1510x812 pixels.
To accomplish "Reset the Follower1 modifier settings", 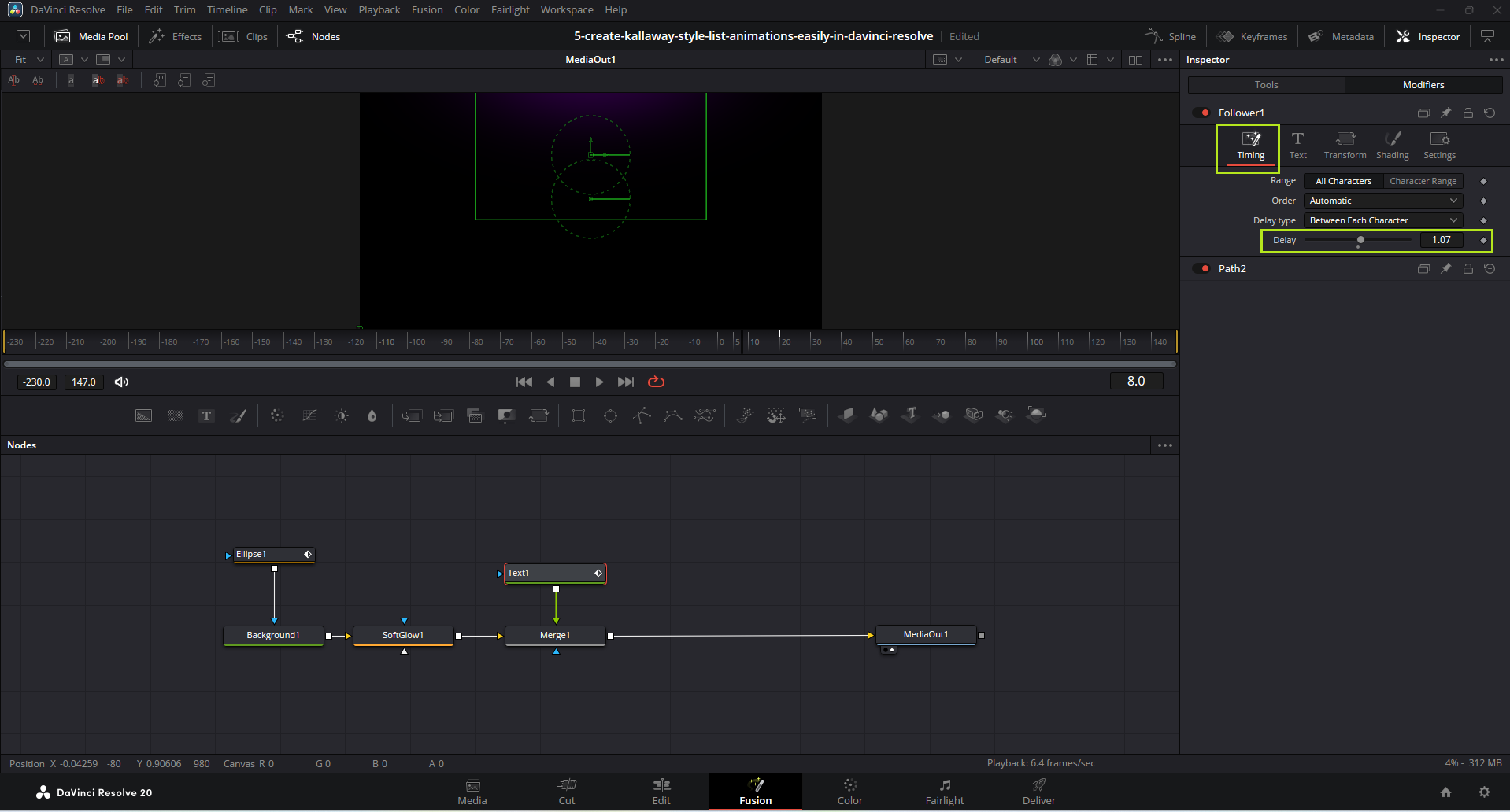I will point(1490,113).
